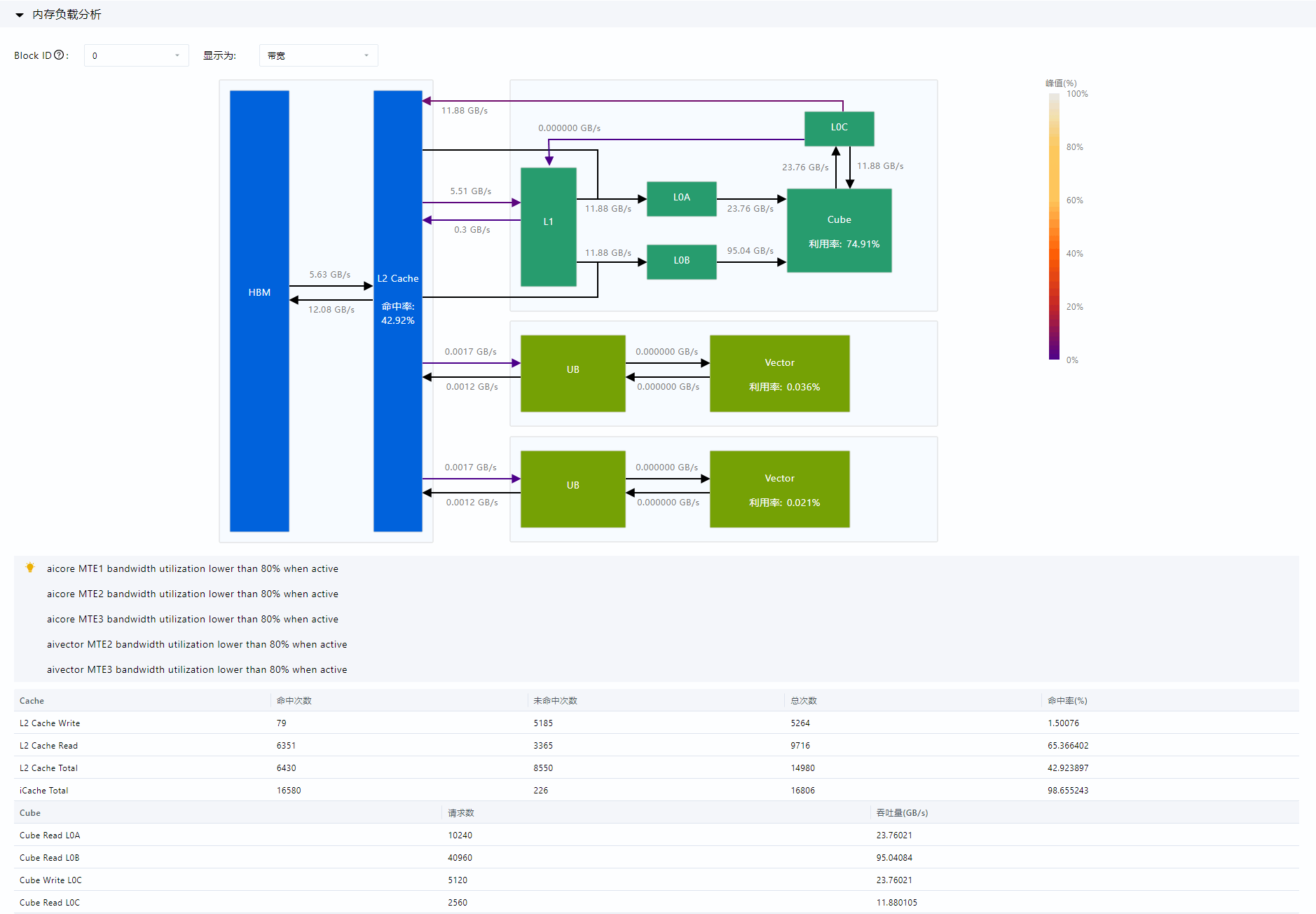Click the lightbulb advice icon
This screenshot has width=1316, height=914.
click(29, 568)
